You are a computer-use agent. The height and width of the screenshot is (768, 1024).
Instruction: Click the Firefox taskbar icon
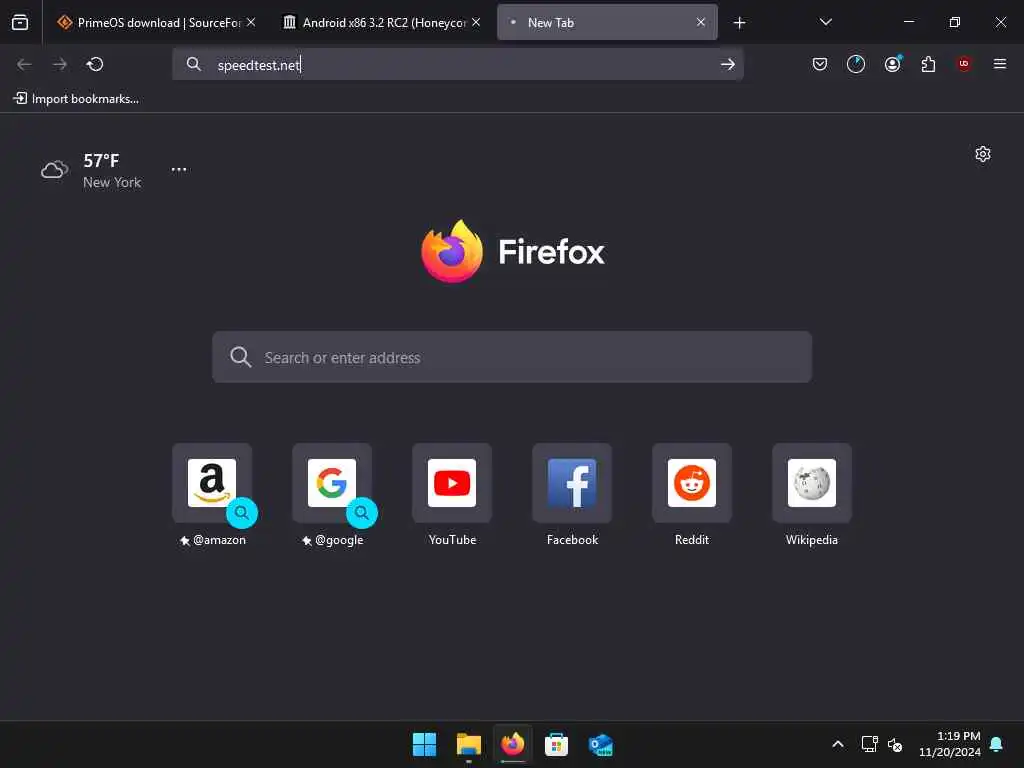513,744
